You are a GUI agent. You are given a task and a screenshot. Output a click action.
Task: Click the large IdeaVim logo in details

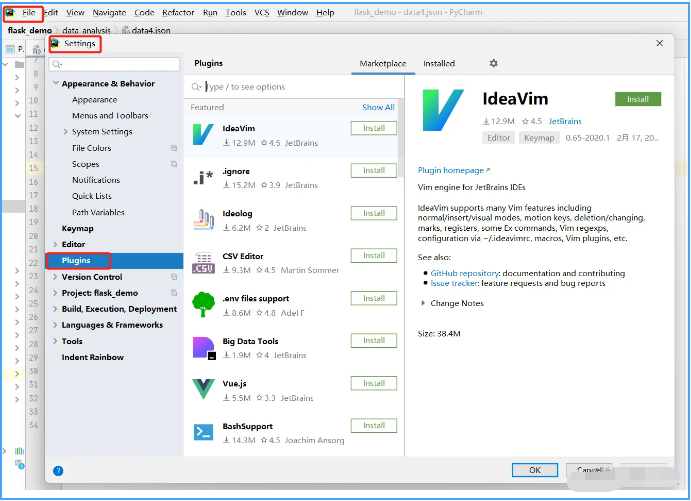click(442, 110)
